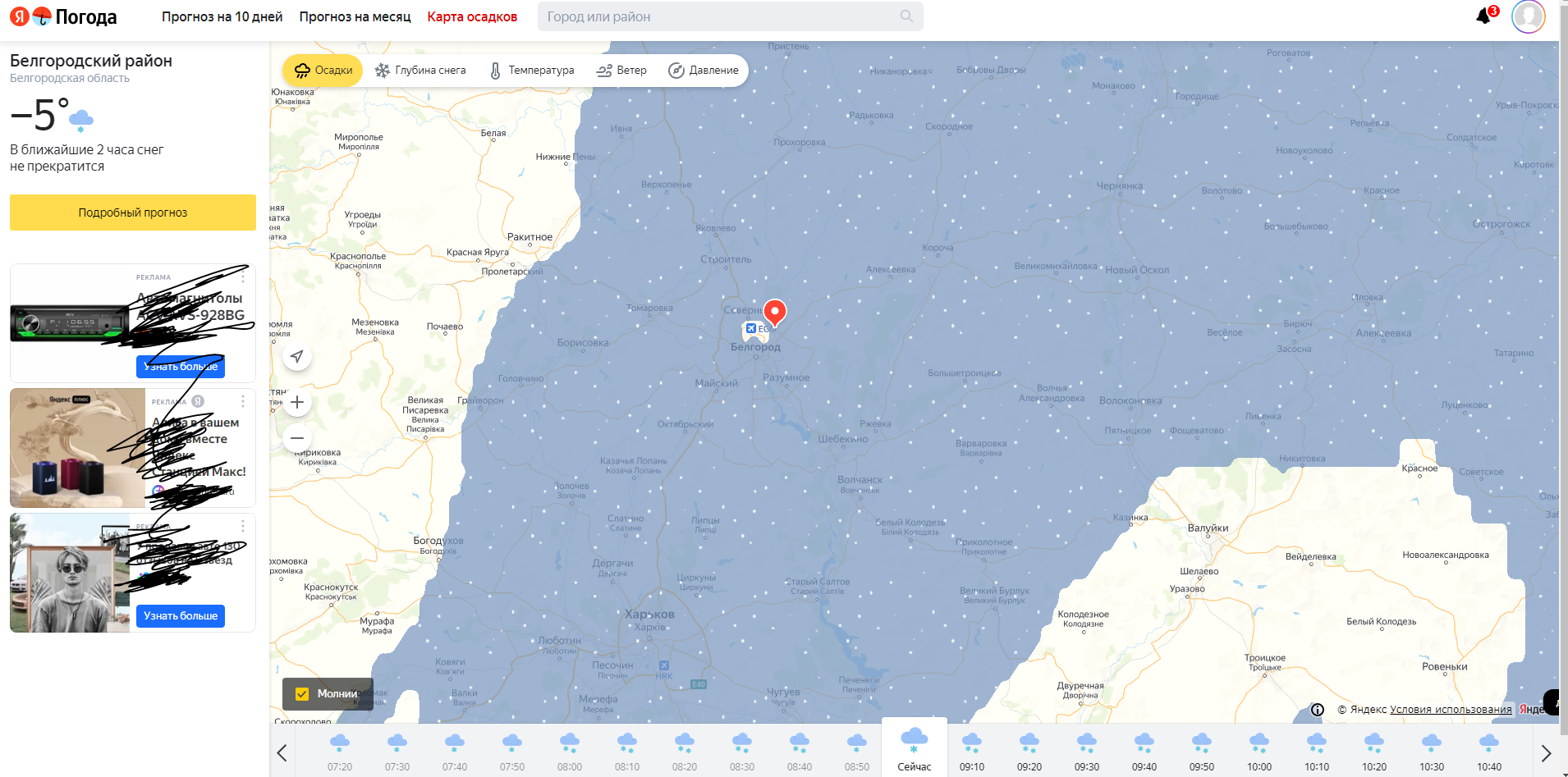Select the 08:10 timeline slot

pos(627,752)
